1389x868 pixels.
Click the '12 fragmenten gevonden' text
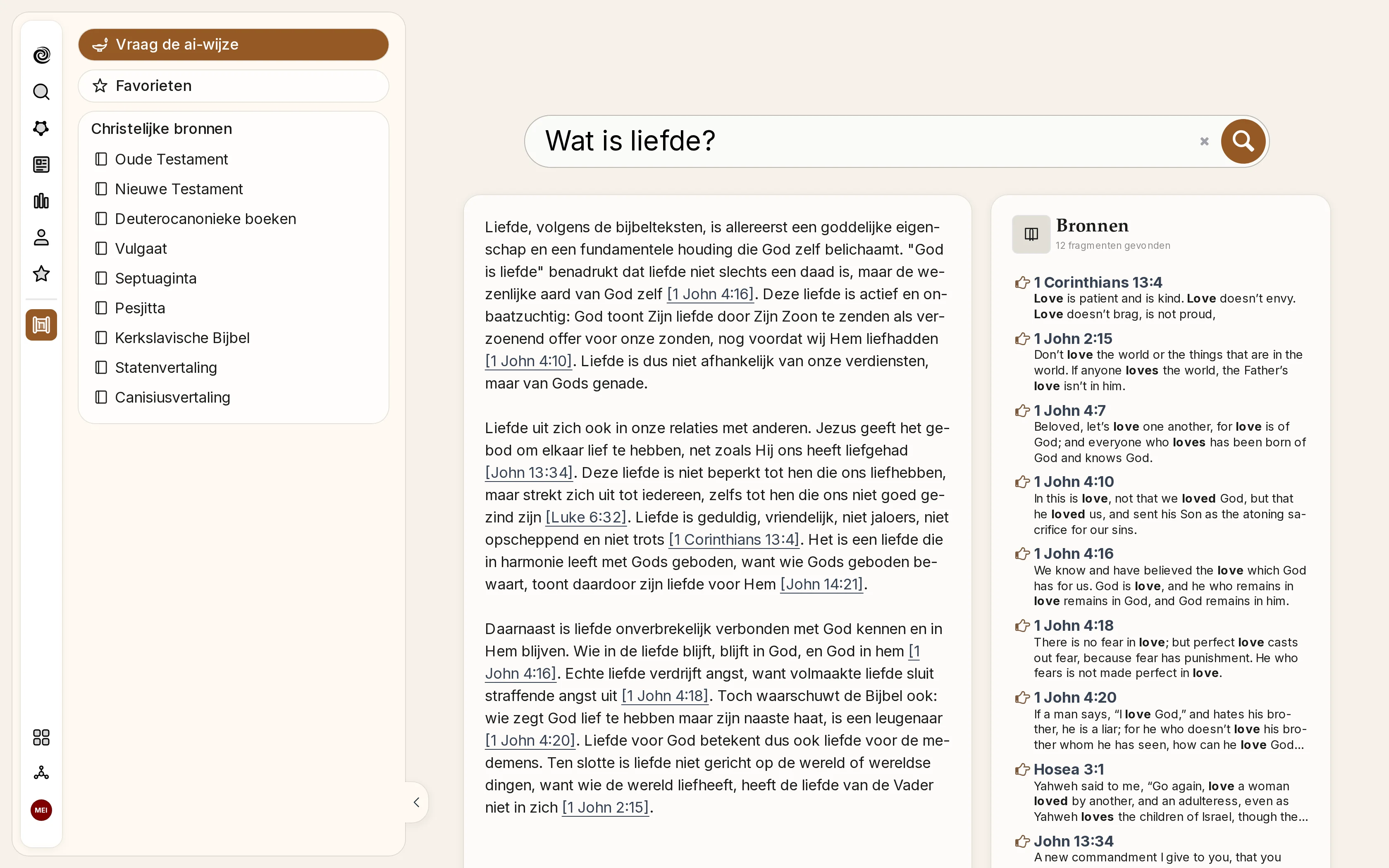coord(1113,246)
